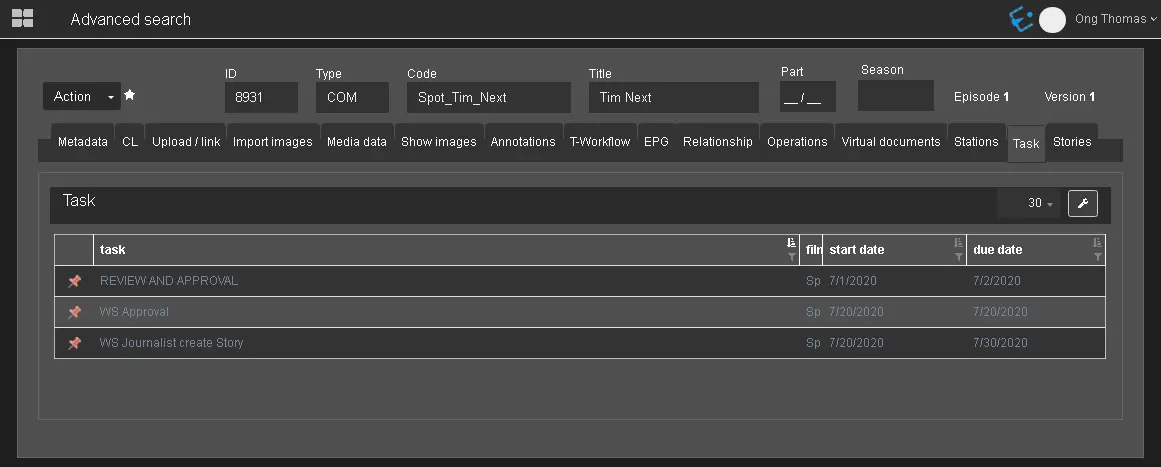Open the main menu grid icon
The image size is (1161, 467).
coord(22,18)
